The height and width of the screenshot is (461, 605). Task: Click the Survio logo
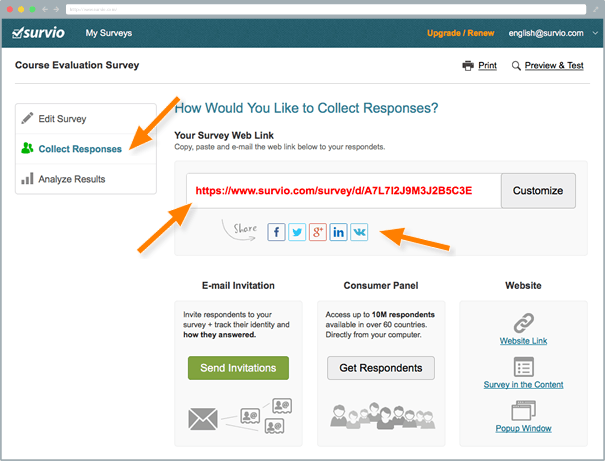point(40,33)
